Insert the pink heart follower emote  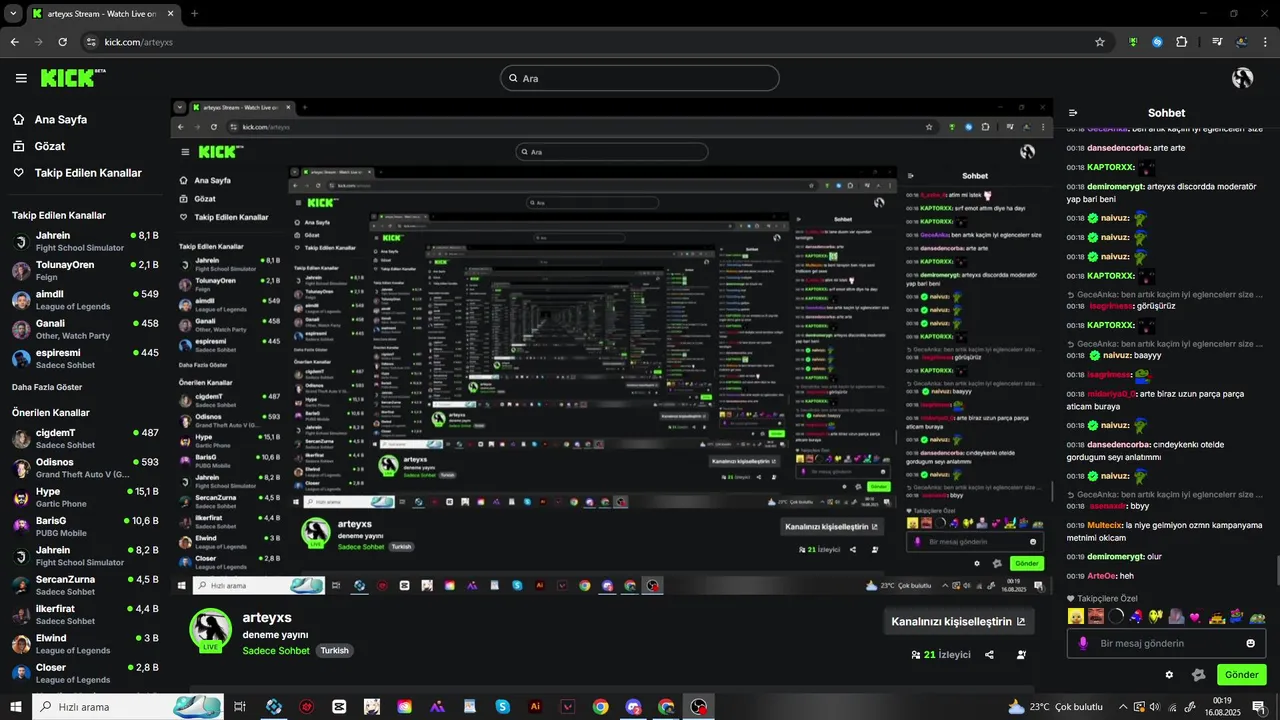(1194, 616)
